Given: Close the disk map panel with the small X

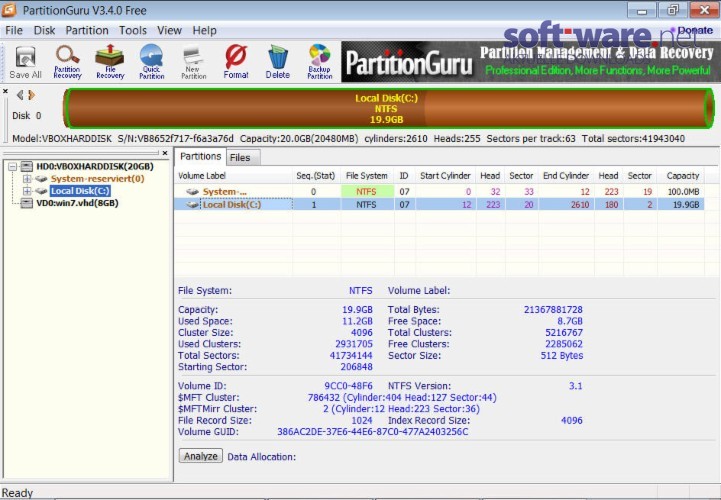Looking at the screenshot, I should pos(6,92).
